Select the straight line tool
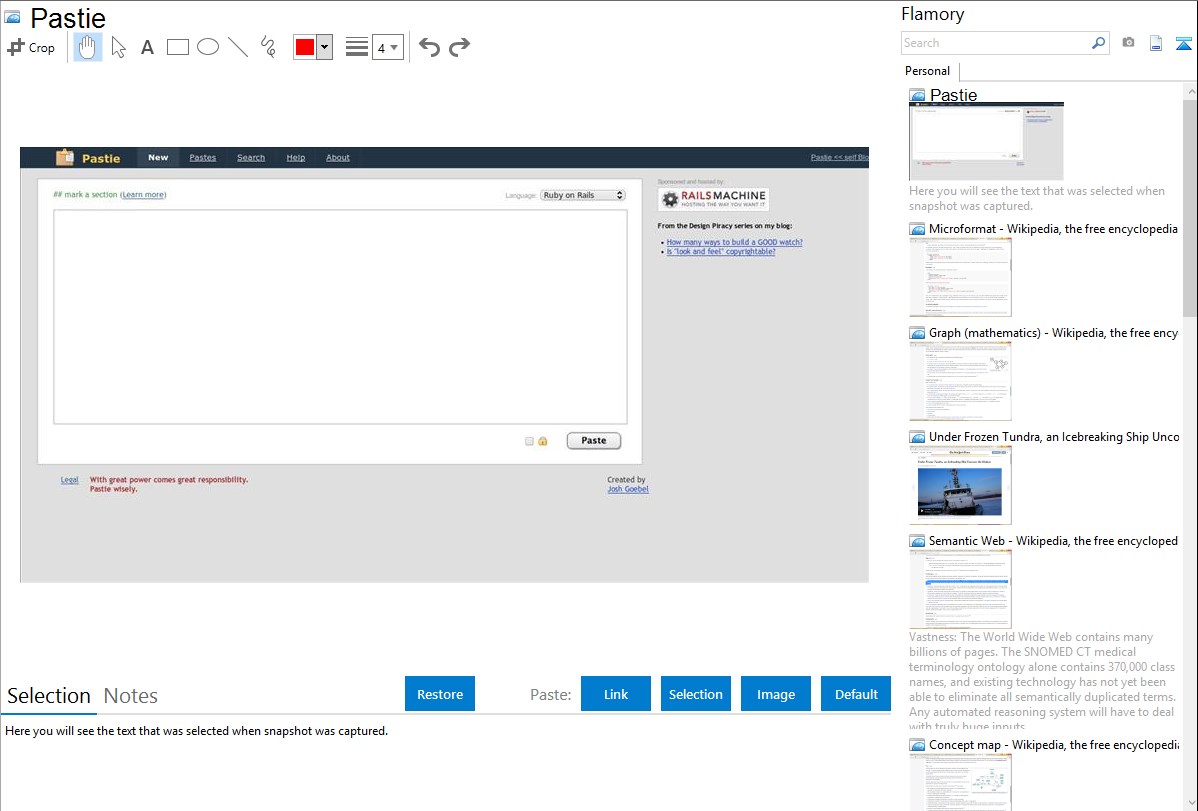The width and height of the screenshot is (1198, 811). point(238,47)
